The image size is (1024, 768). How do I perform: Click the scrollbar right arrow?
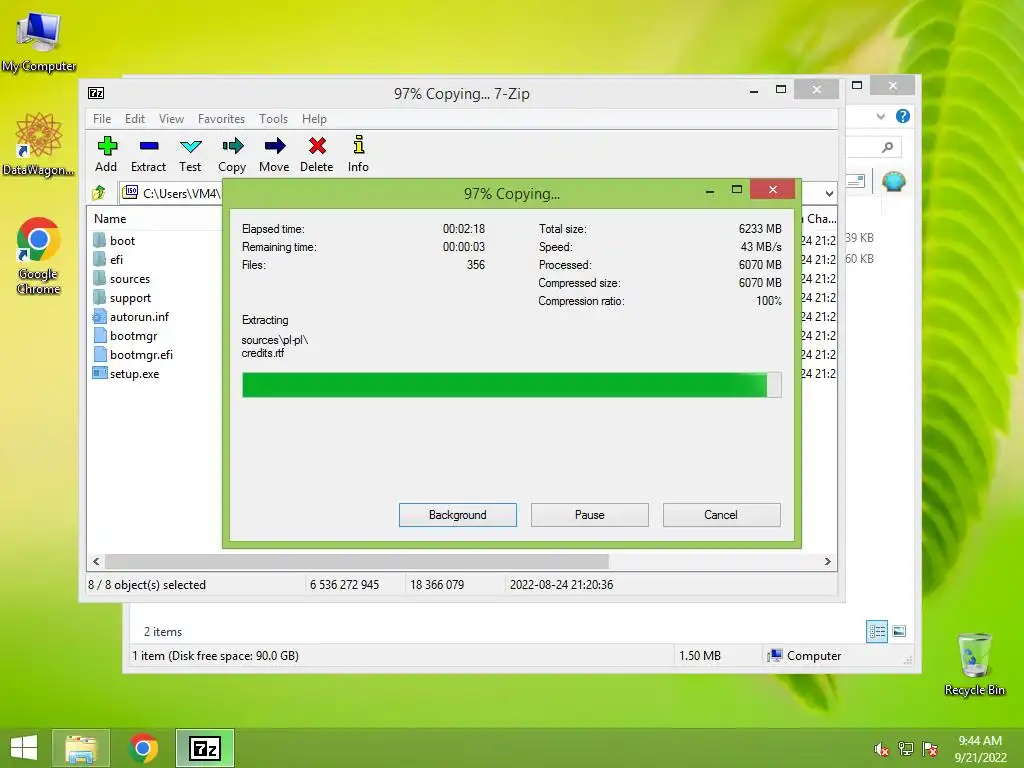pos(827,562)
